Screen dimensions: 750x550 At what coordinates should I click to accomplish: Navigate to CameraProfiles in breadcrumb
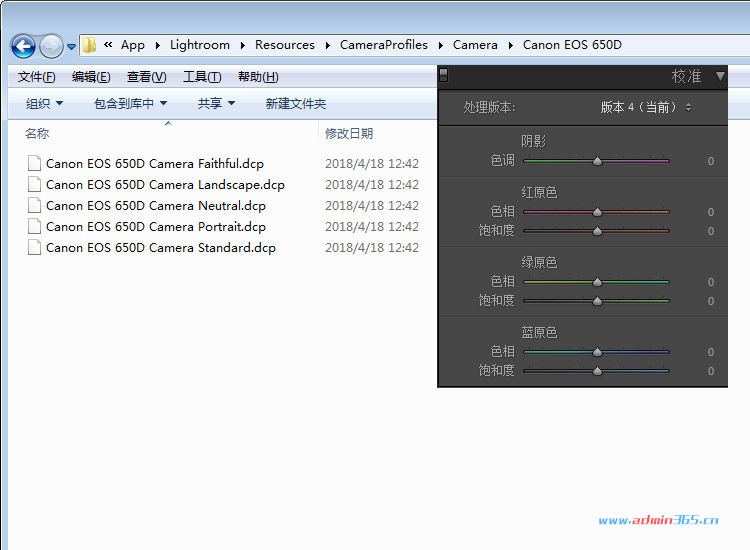tap(384, 45)
